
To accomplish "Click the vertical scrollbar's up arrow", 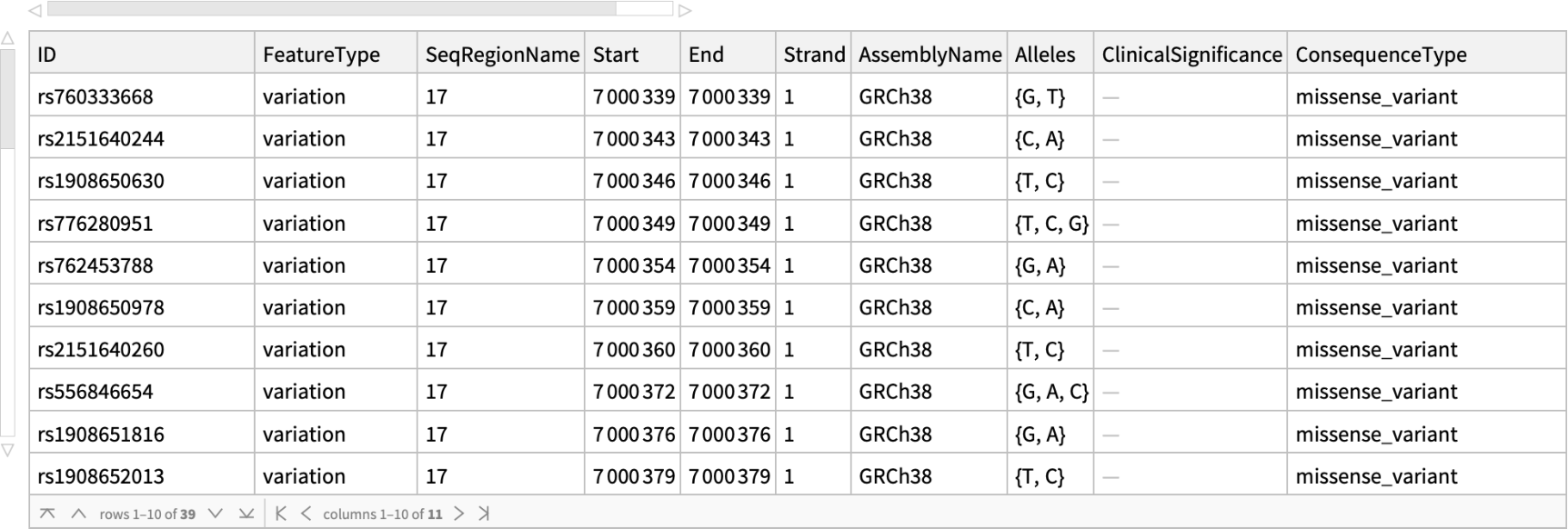I will (7, 38).
